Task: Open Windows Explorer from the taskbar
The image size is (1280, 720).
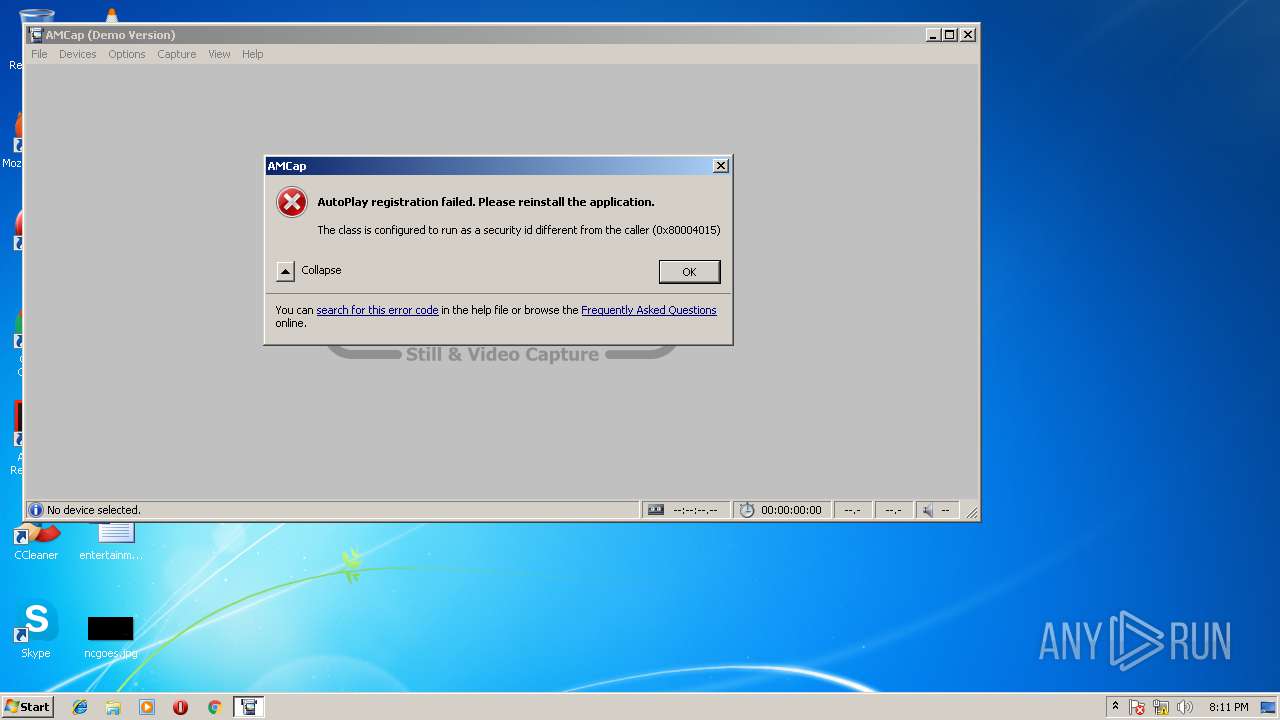Action: 113,707
